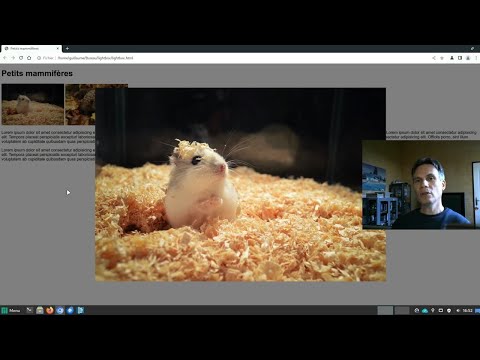Open the browser three-dot menu
The height and width of the screenshot is (360, 480).
pyautogui.click(x=476, y=58)
